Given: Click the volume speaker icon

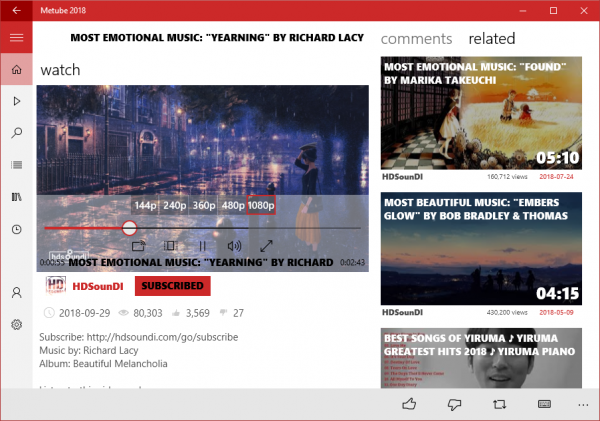Looking at the screenshot, I should click(234, 246).
